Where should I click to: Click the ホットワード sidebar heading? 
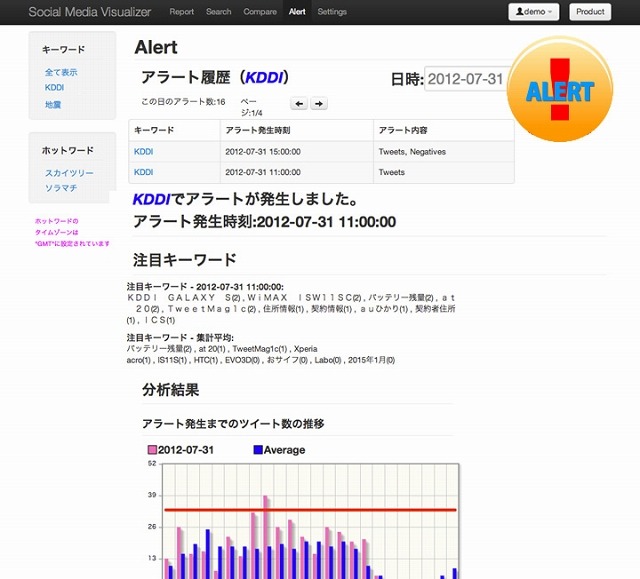67,151
